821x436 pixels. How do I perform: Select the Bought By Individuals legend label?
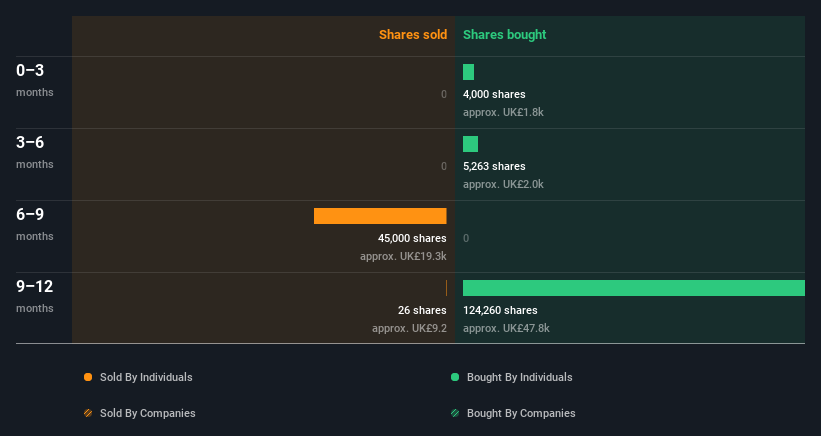pos(519,377)
